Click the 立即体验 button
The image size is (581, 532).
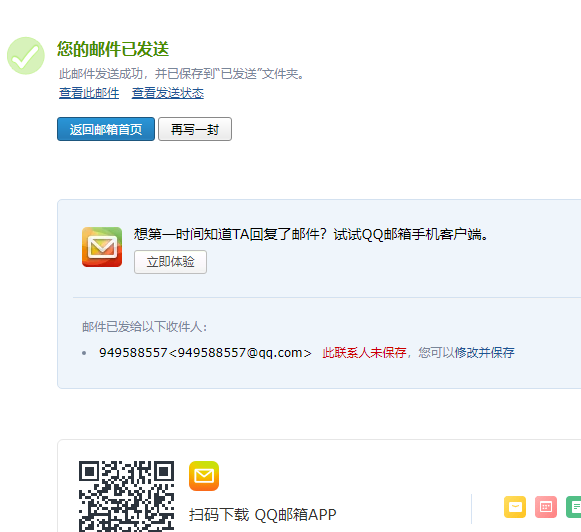coord(170,262)
